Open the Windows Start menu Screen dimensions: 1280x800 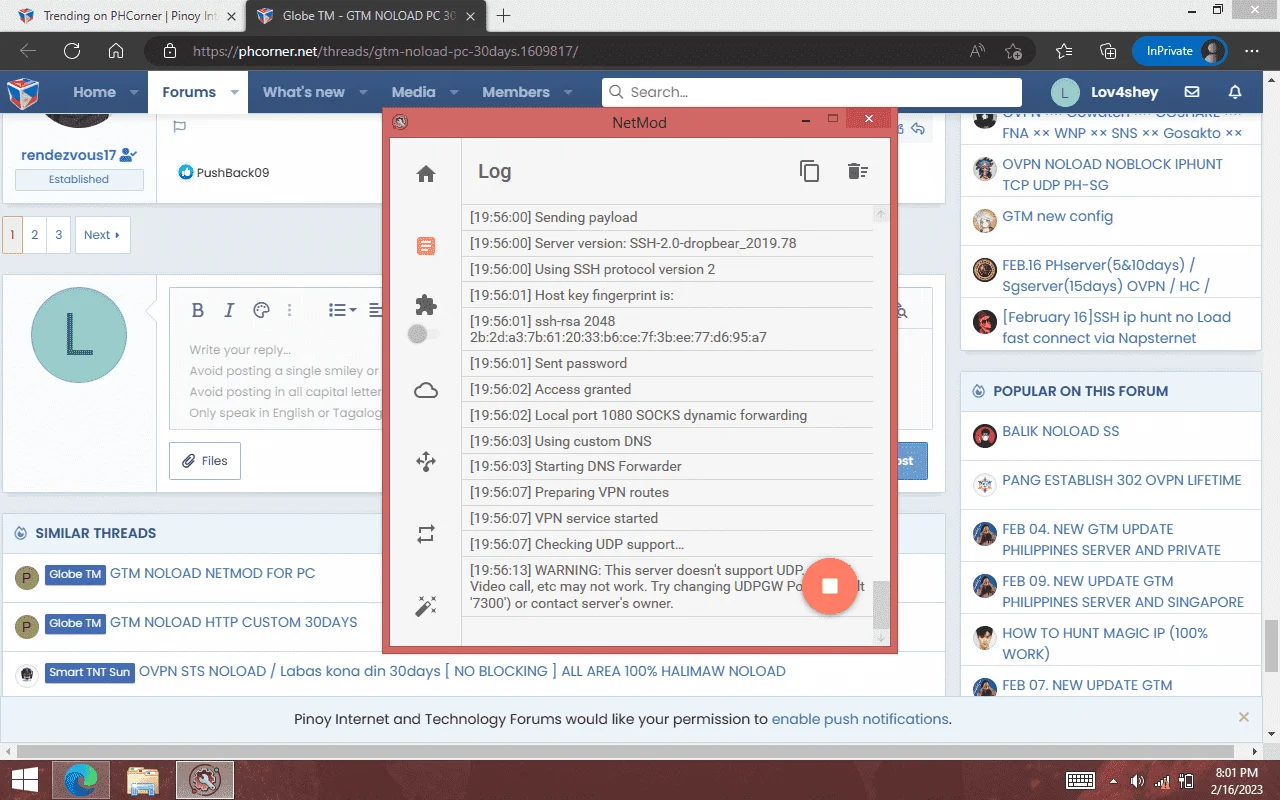click(25, 780)
